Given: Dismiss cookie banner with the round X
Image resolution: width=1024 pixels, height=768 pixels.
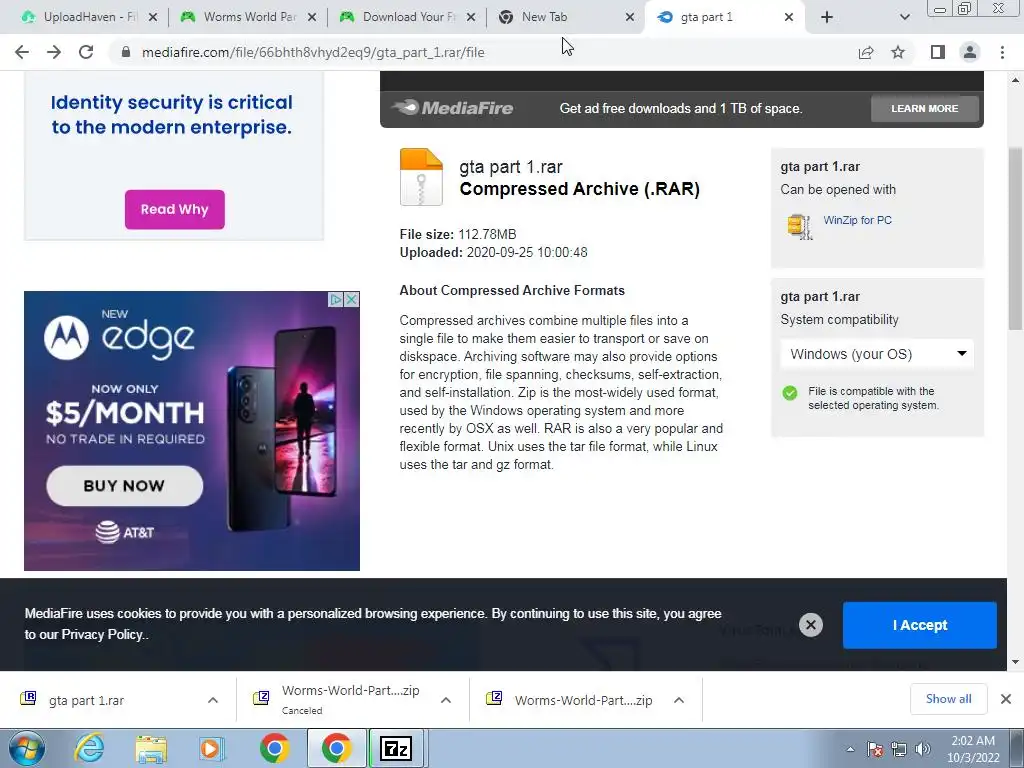Looking at the screenshot, I should [810, 625].
